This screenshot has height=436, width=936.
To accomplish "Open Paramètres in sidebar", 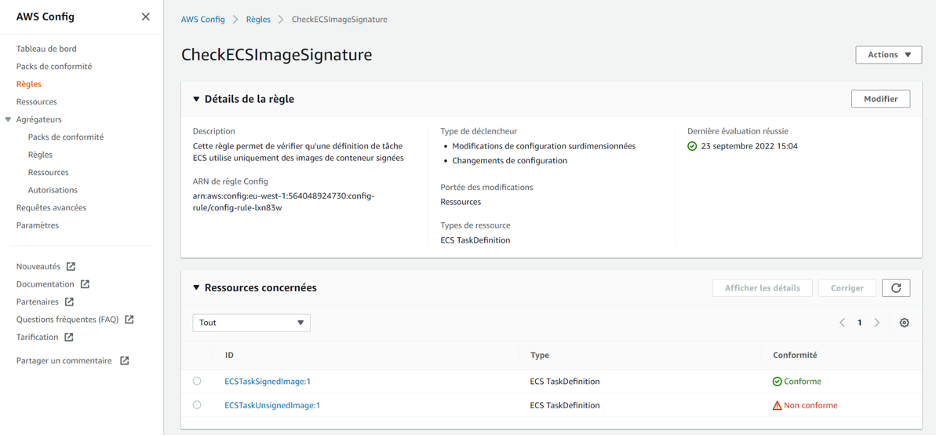I will [38, 226].
